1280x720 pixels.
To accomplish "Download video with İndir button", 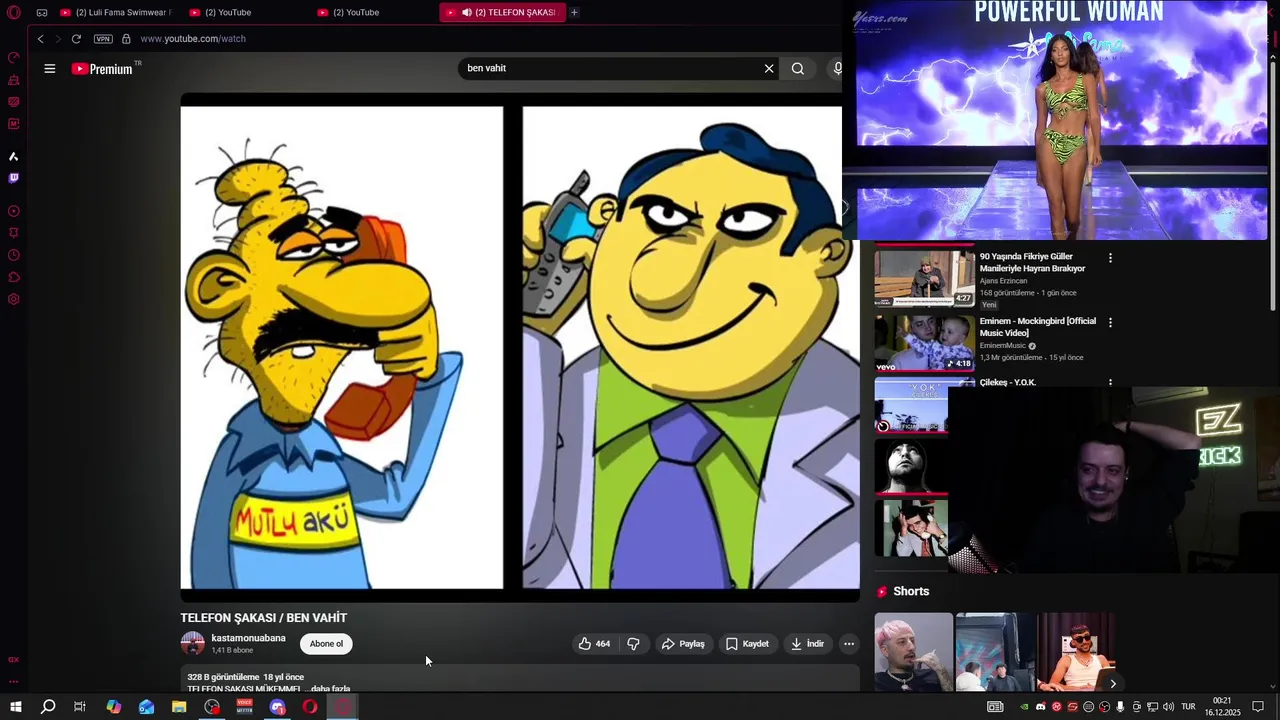I will 808,644.
